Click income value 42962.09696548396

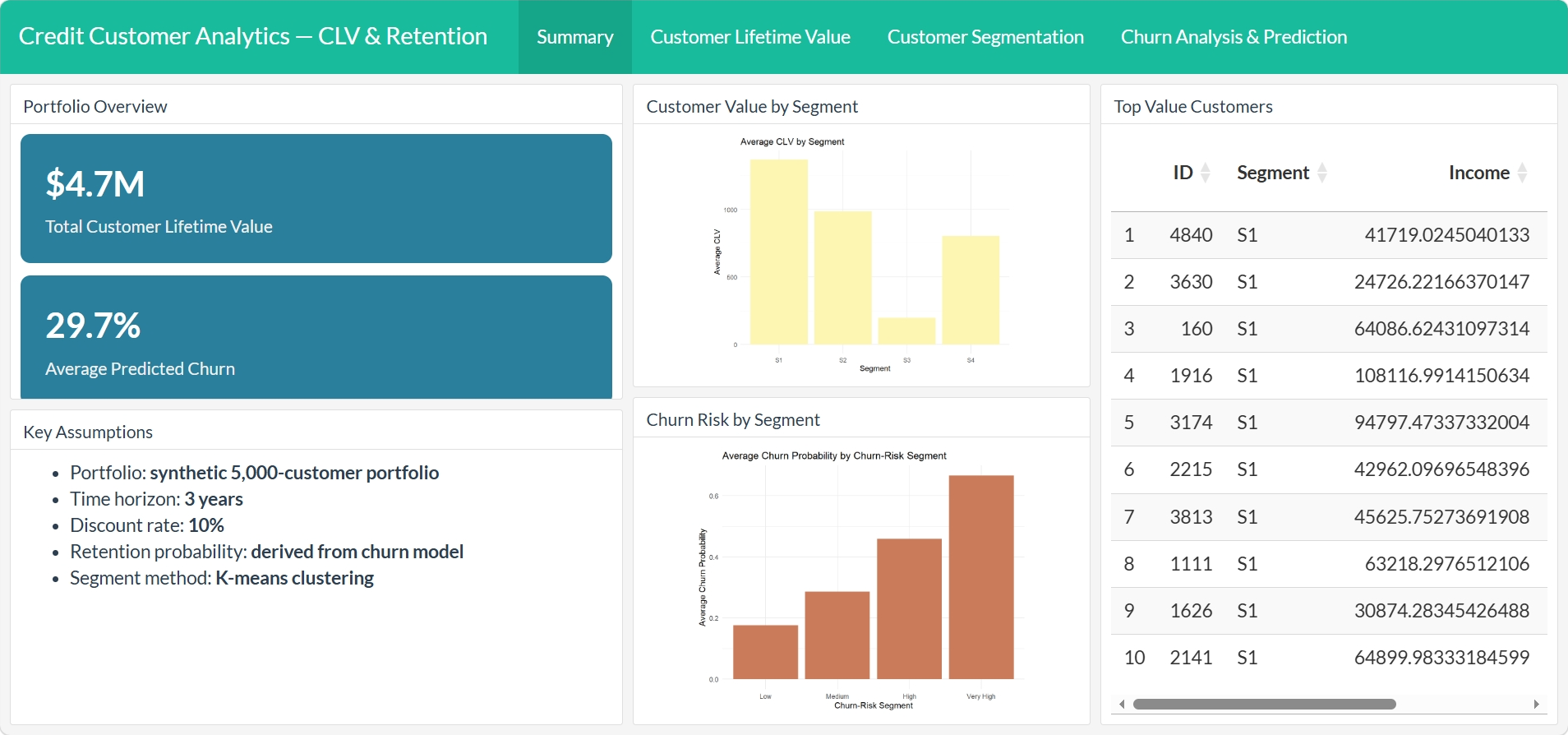(x=1442, y=469)
